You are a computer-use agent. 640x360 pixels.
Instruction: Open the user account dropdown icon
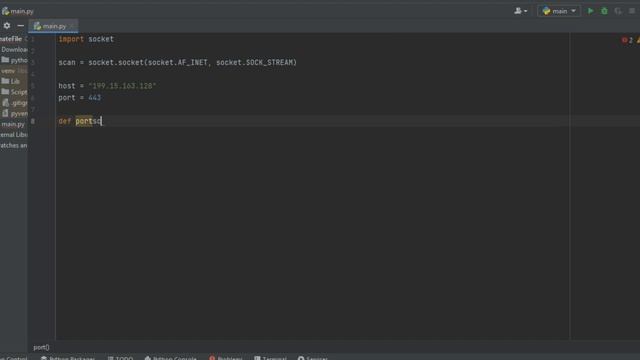[x=520, y=11]
